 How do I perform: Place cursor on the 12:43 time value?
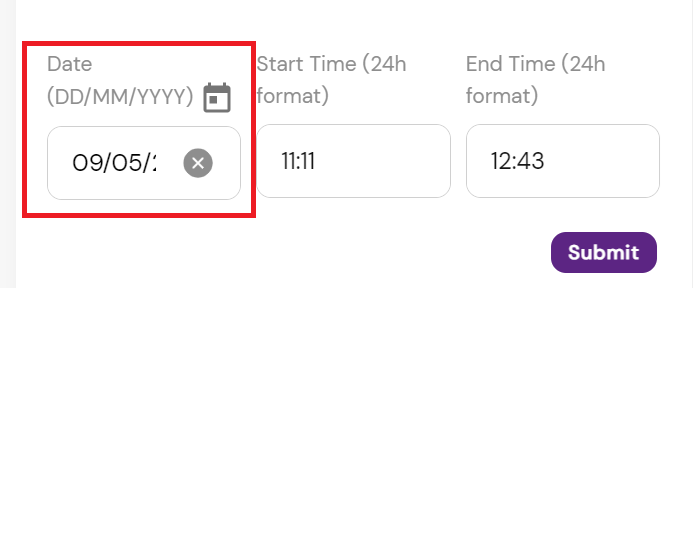tap(517, 161)
